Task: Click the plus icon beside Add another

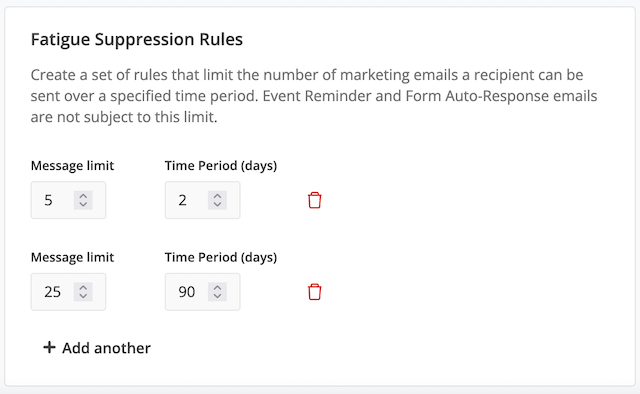Action: click(49, 347)
